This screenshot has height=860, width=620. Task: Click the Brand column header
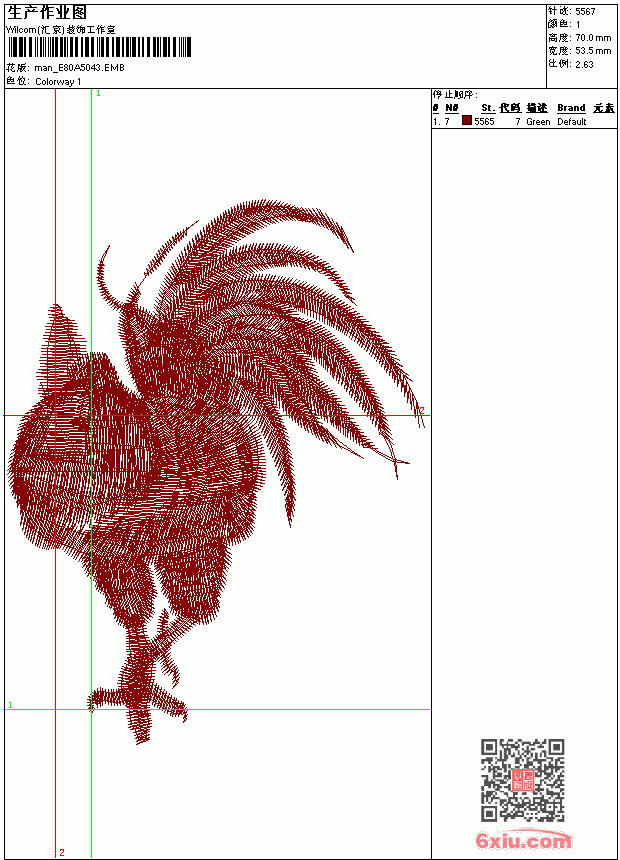click(571, 108)
